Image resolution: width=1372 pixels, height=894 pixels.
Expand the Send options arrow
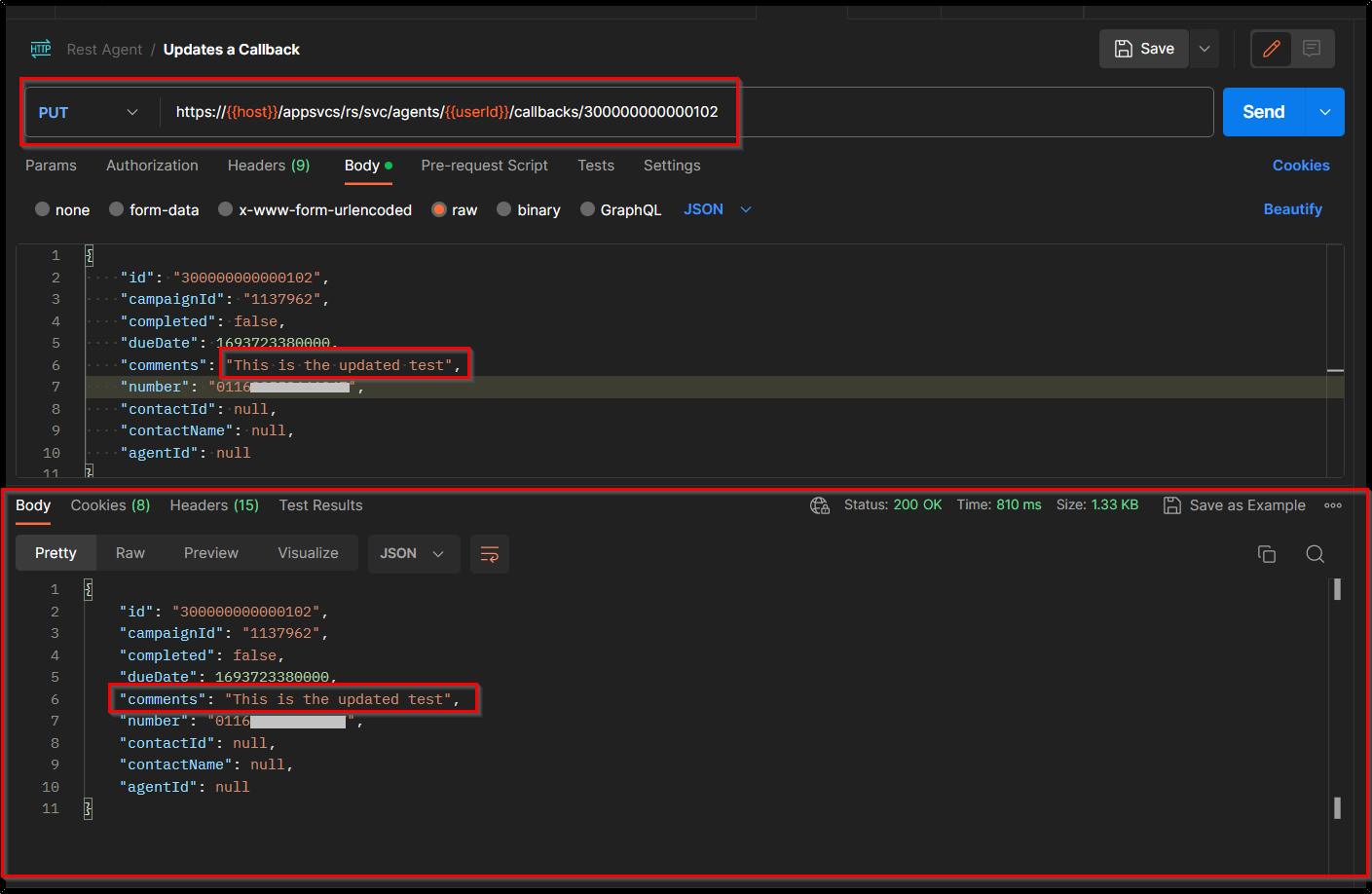[1325, 112]
